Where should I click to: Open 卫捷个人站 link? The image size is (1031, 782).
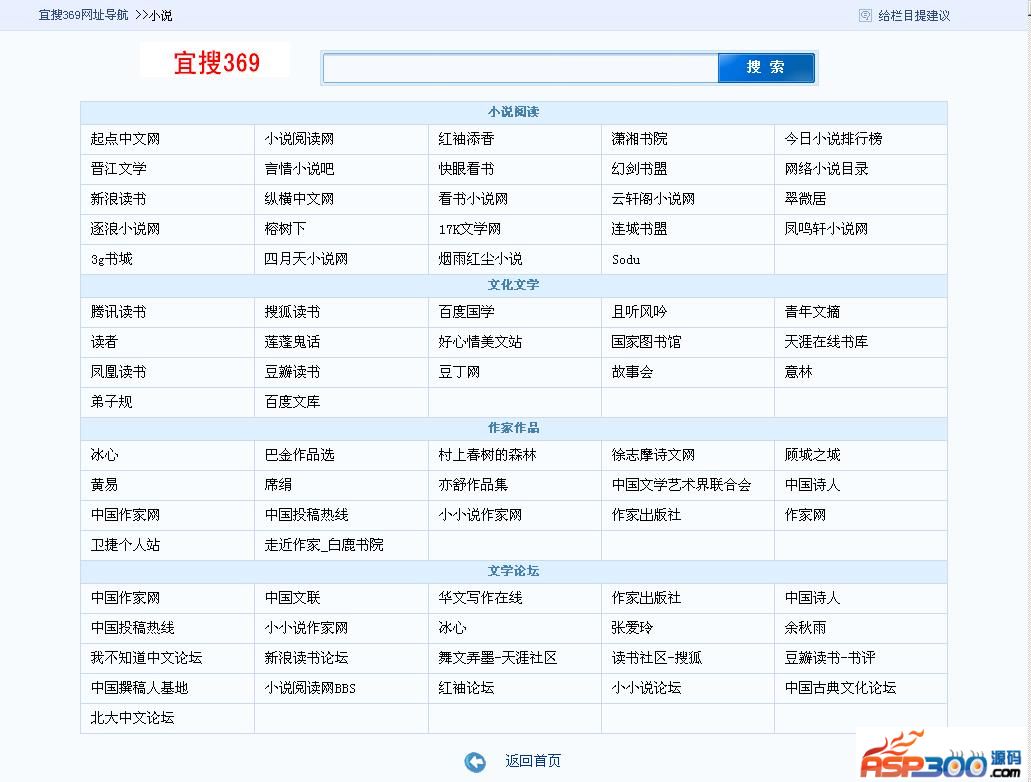coord(125,545)
